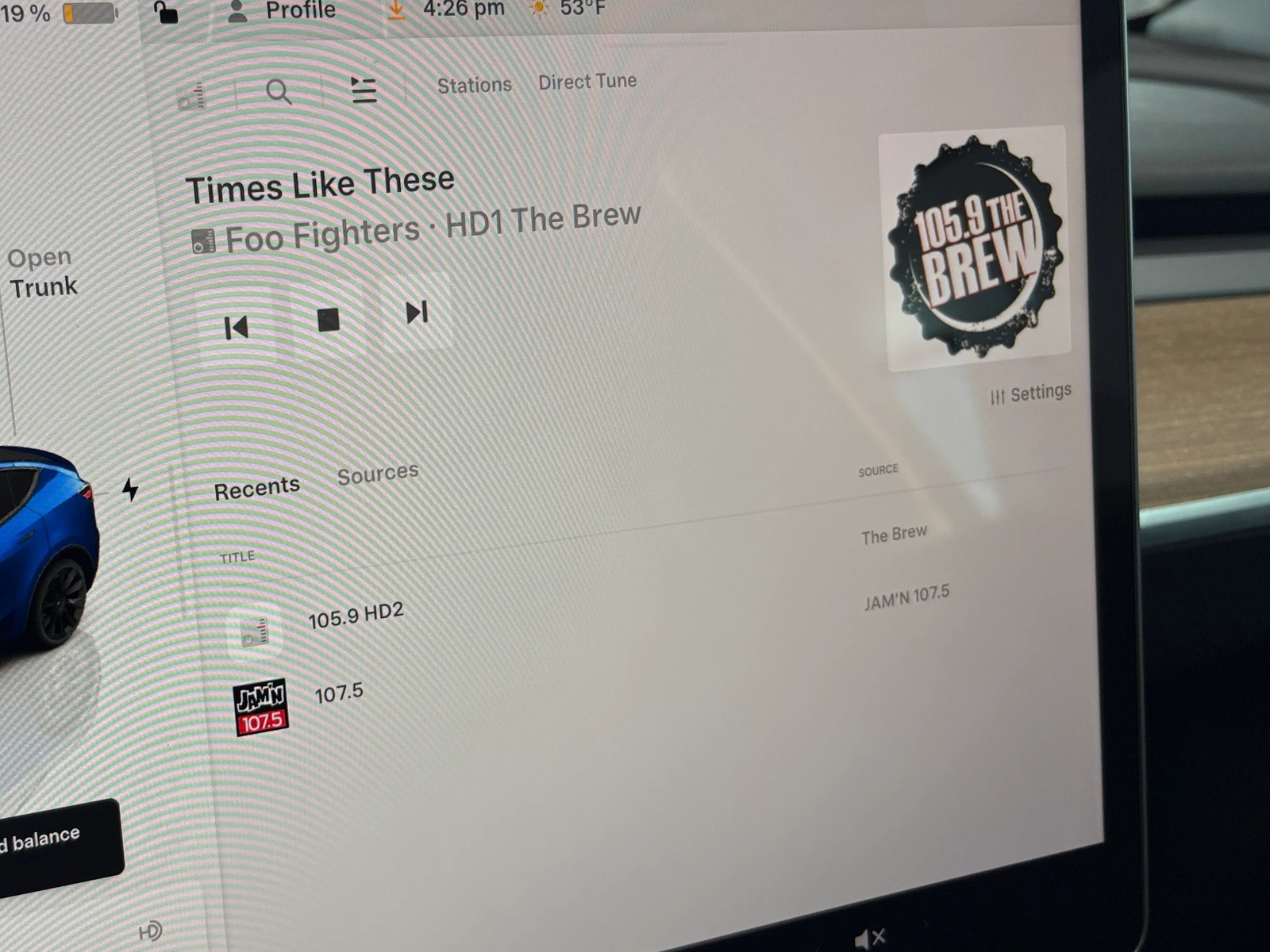This screenshot has width=1270, height=952.
Task: Open the media search magnifier
Action: pyautogui.click(x=279, y=92)
